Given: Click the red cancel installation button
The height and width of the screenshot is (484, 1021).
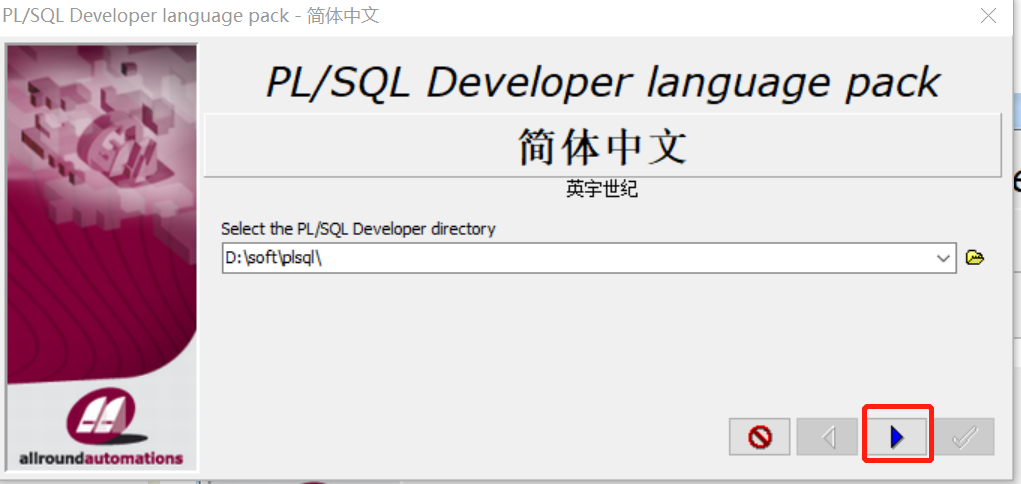Looking at the screenshot, I should (760, 437).
